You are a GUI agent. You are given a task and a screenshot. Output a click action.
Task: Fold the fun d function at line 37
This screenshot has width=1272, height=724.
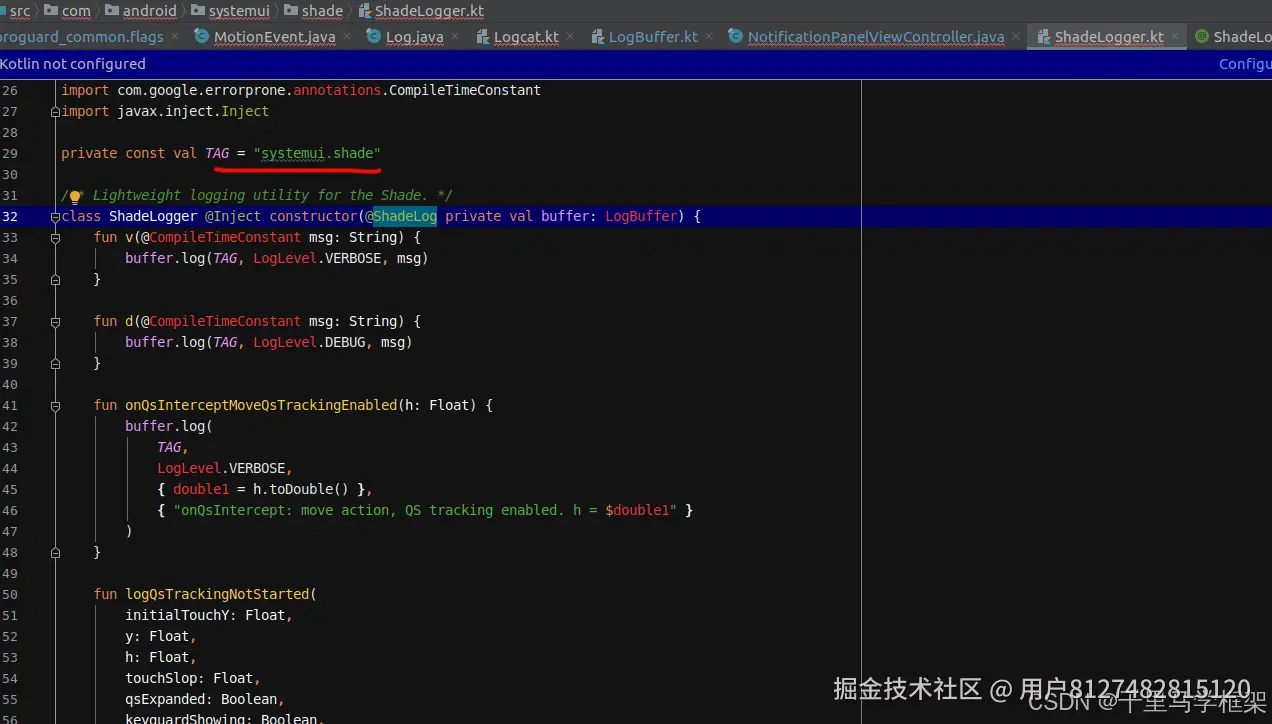point(55,322)
